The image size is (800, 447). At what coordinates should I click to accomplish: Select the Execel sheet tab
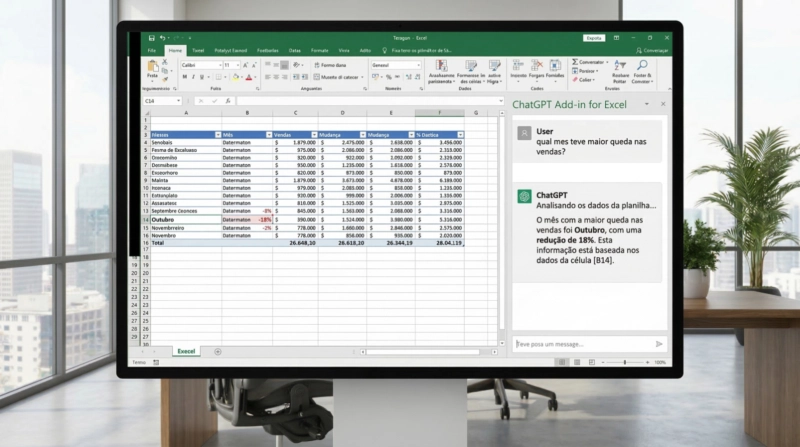[x=186, y=352]
